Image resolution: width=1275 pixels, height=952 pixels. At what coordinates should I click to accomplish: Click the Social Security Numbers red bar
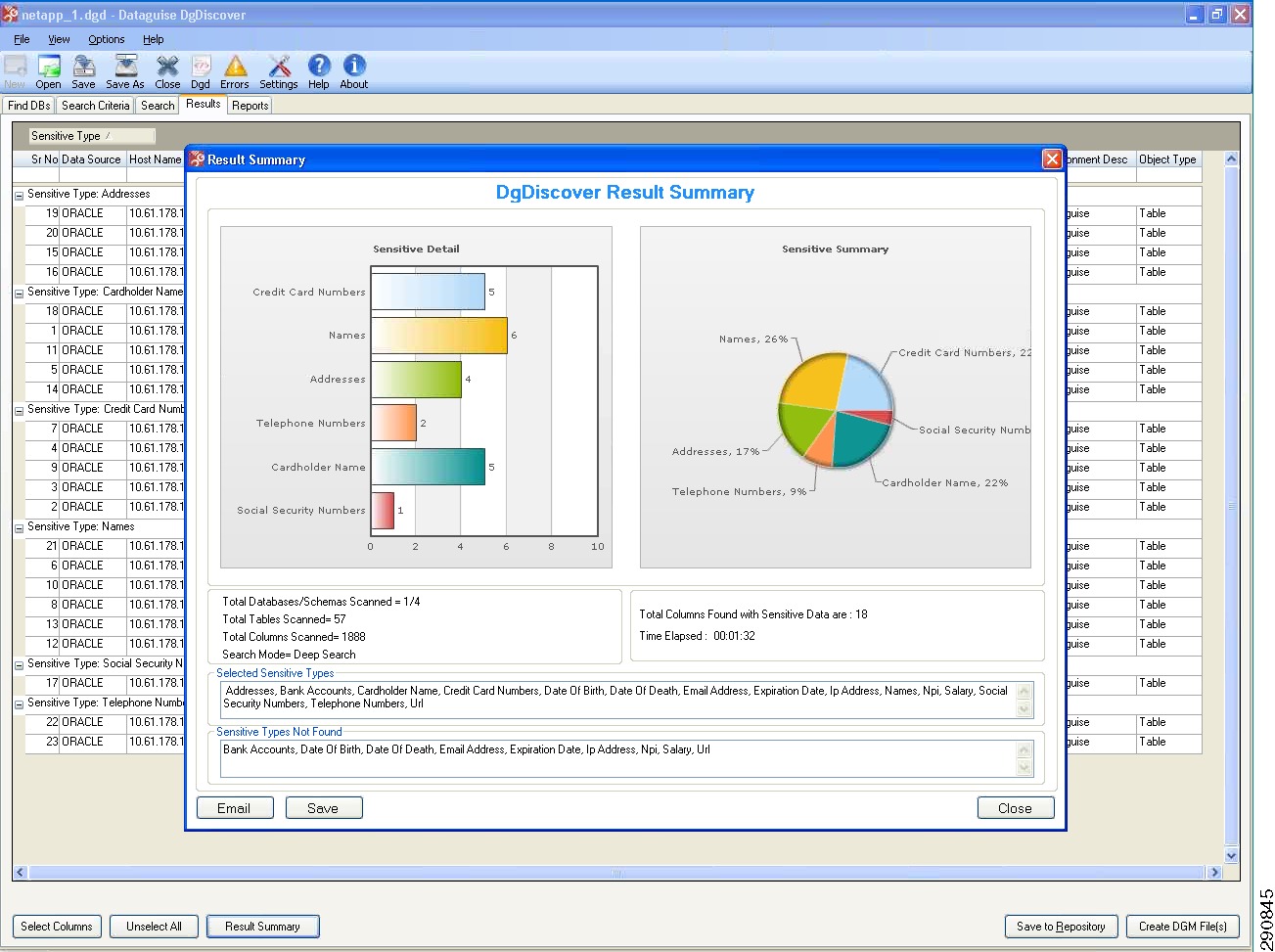[383, 510]
